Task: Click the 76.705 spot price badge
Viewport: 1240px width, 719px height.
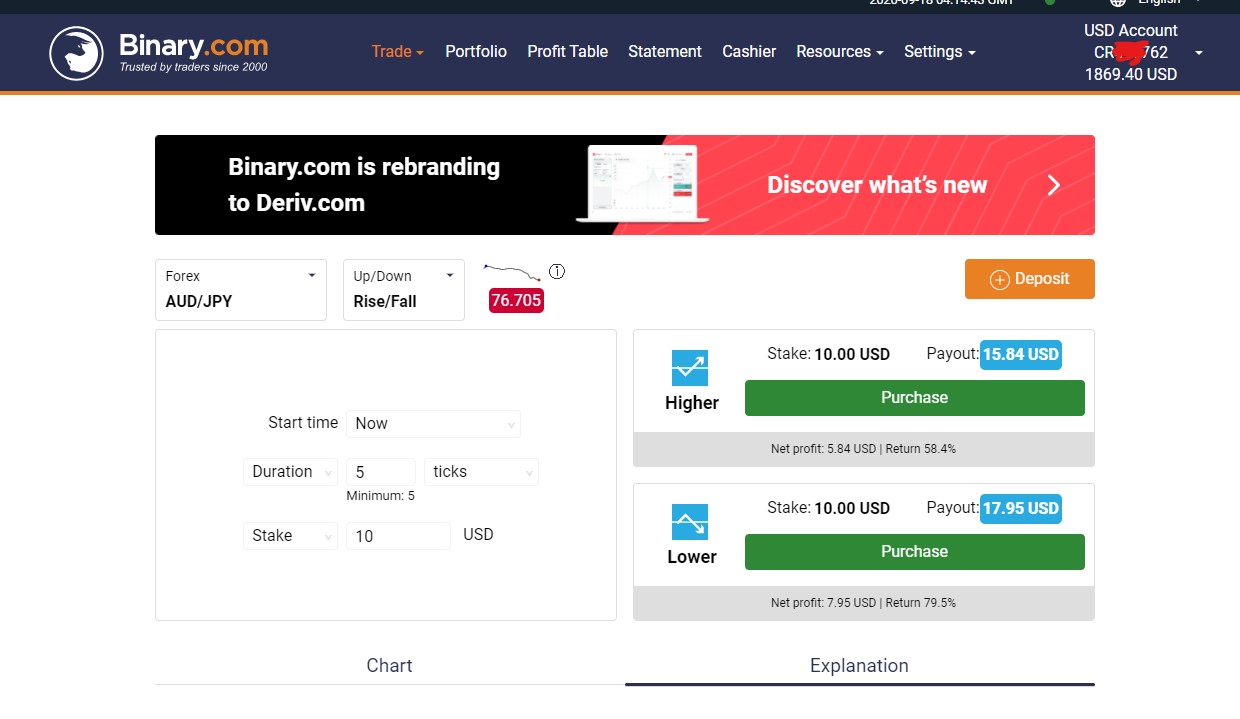Action: [x=516, y=300]
